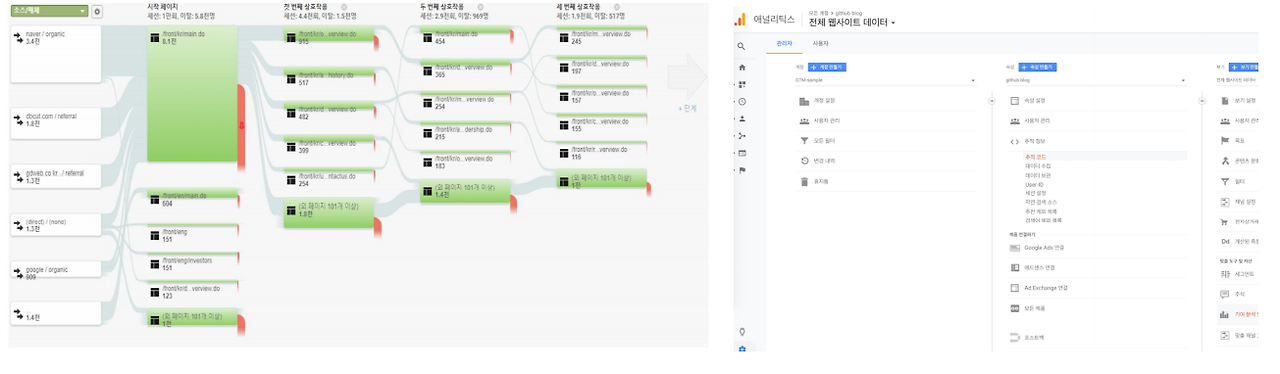Open the Customization dashboard icon in sidebar
The image size is (1280, 374).
coord(741,84)
